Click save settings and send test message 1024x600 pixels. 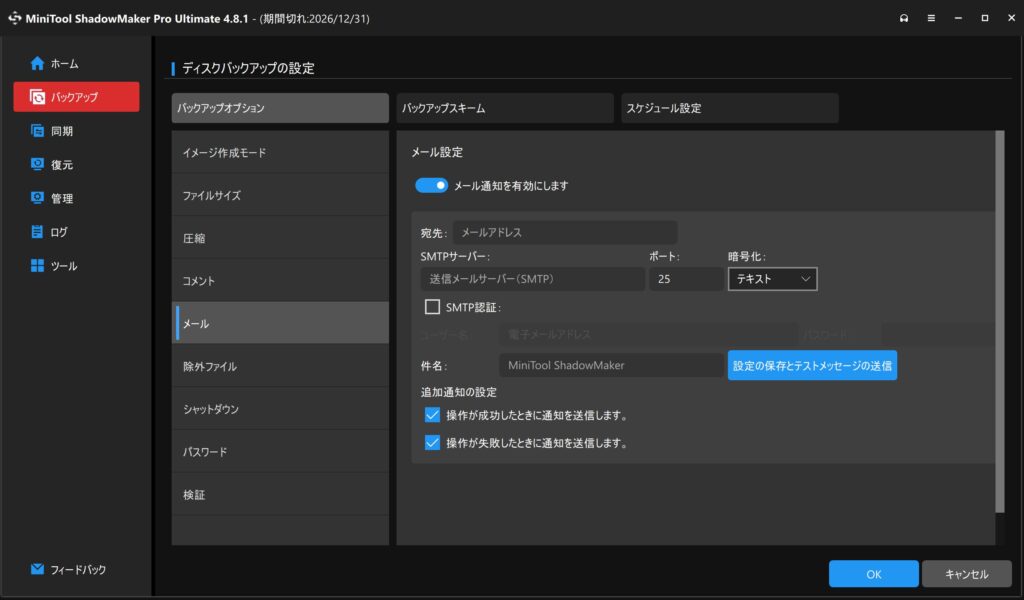[x=812, y=366]
